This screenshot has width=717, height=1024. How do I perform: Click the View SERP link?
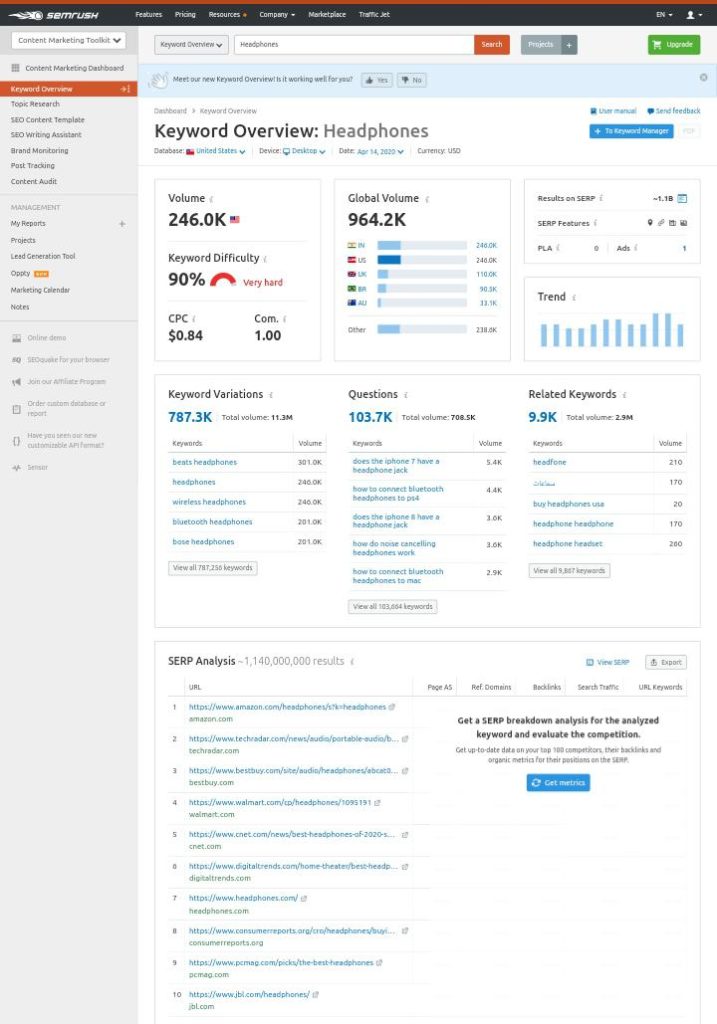[x=607, y=662]
